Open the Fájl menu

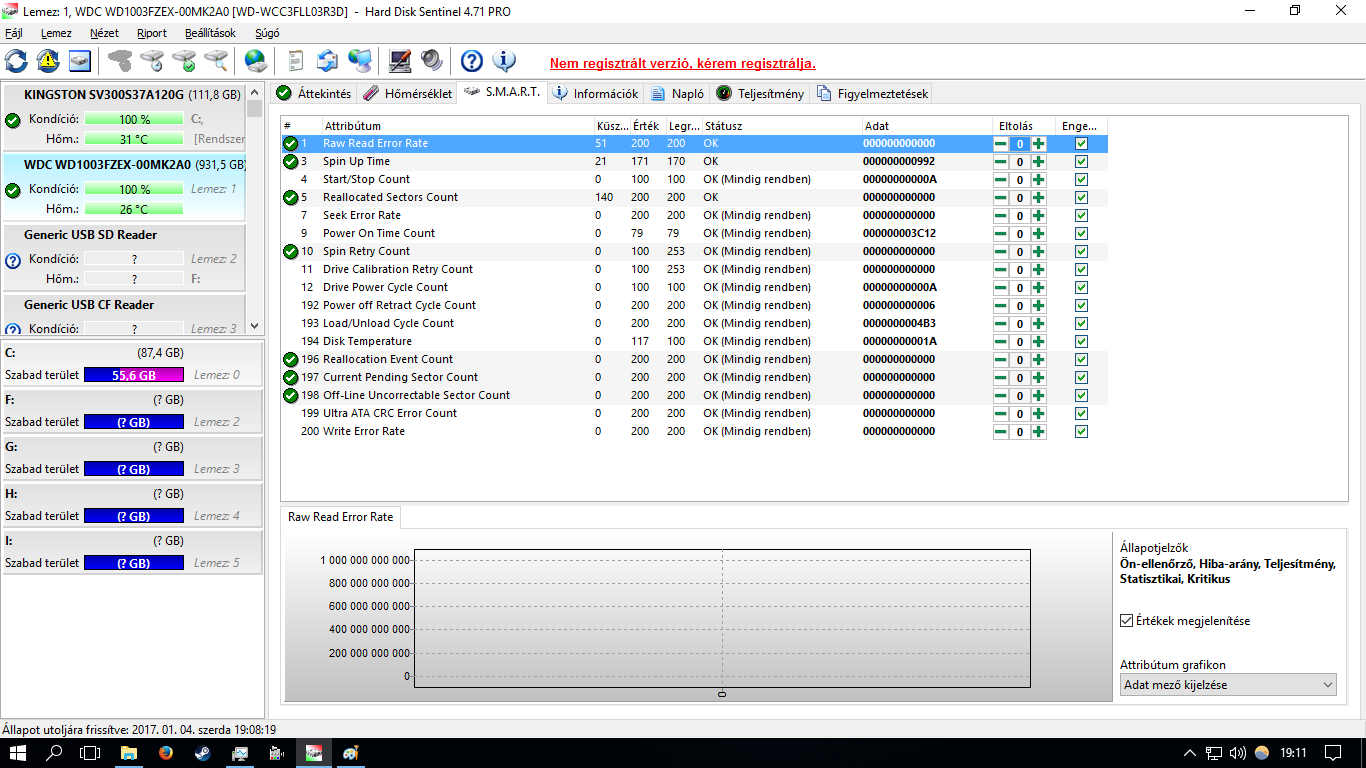14,33
